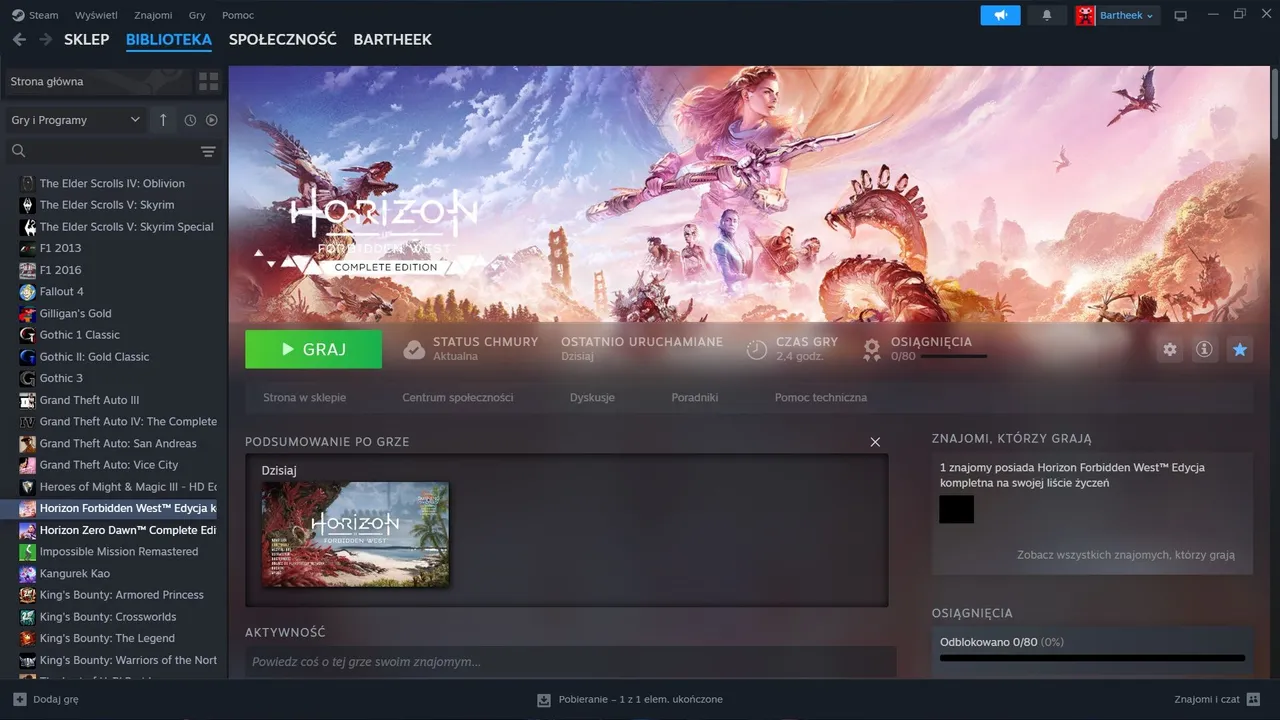
Task: Go to the SKLEP tab
Action: 86,39
